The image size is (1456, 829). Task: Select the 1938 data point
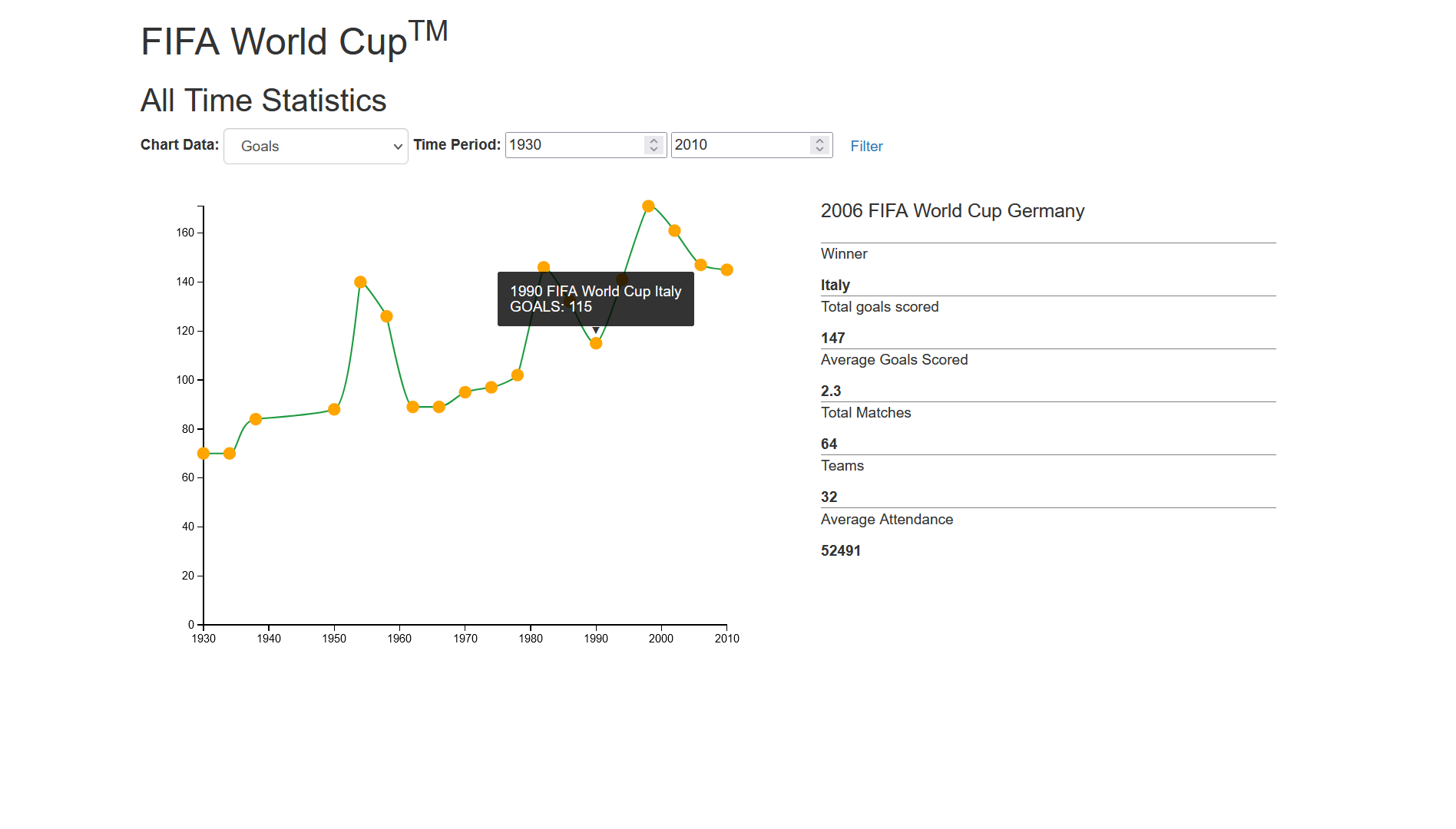pos(256,419)
